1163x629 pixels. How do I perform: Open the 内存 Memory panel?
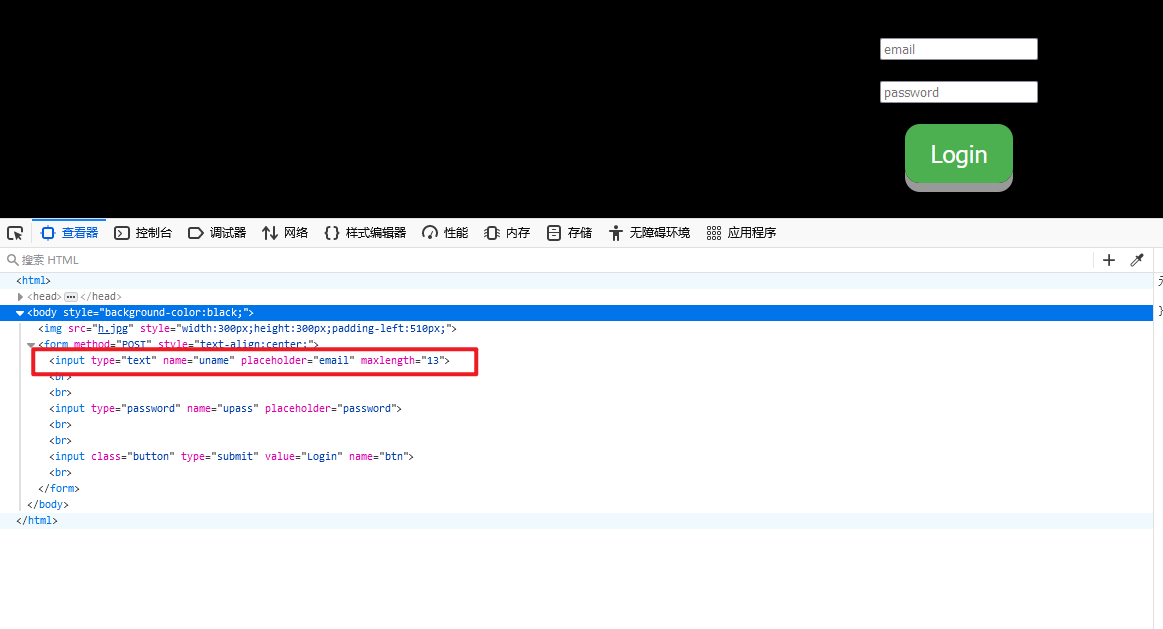coord(507,233)
